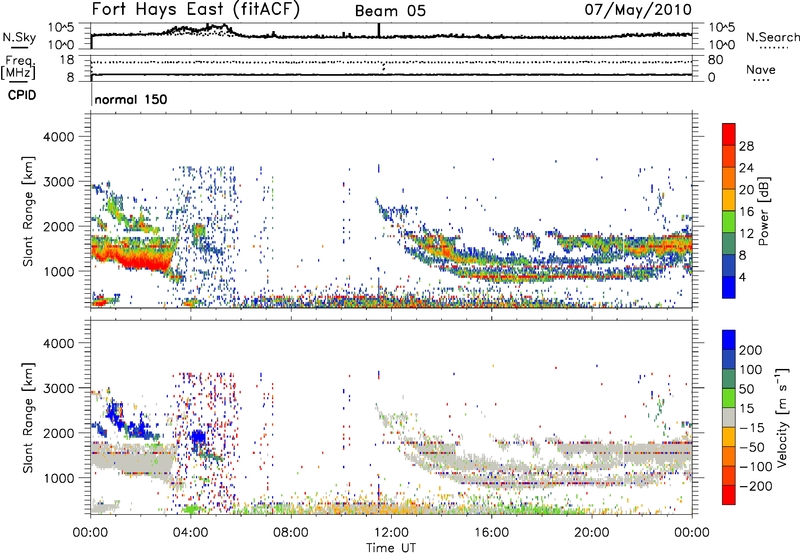Click the 'Velocity [m s-1]' colorbar title
This screenshot has height=554, width=800.
click(782, 417)
